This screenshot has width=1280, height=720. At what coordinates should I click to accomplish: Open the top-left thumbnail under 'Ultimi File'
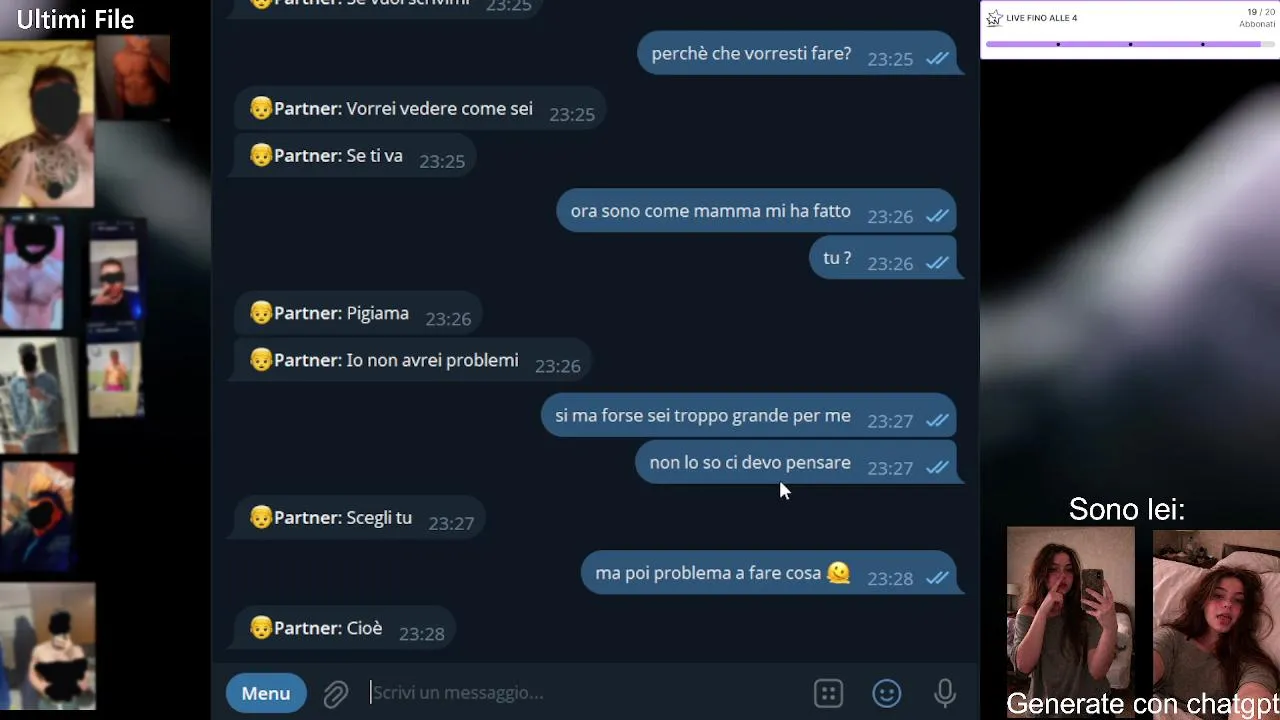coord(48,122)
